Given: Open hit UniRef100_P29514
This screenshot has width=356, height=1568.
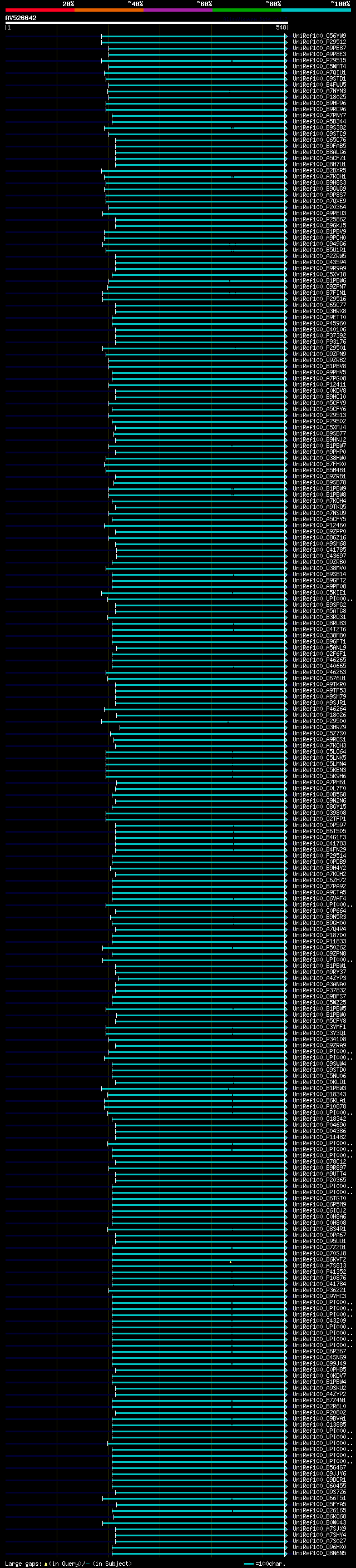Looking at the screenshot, I should (x=319, y=855).
